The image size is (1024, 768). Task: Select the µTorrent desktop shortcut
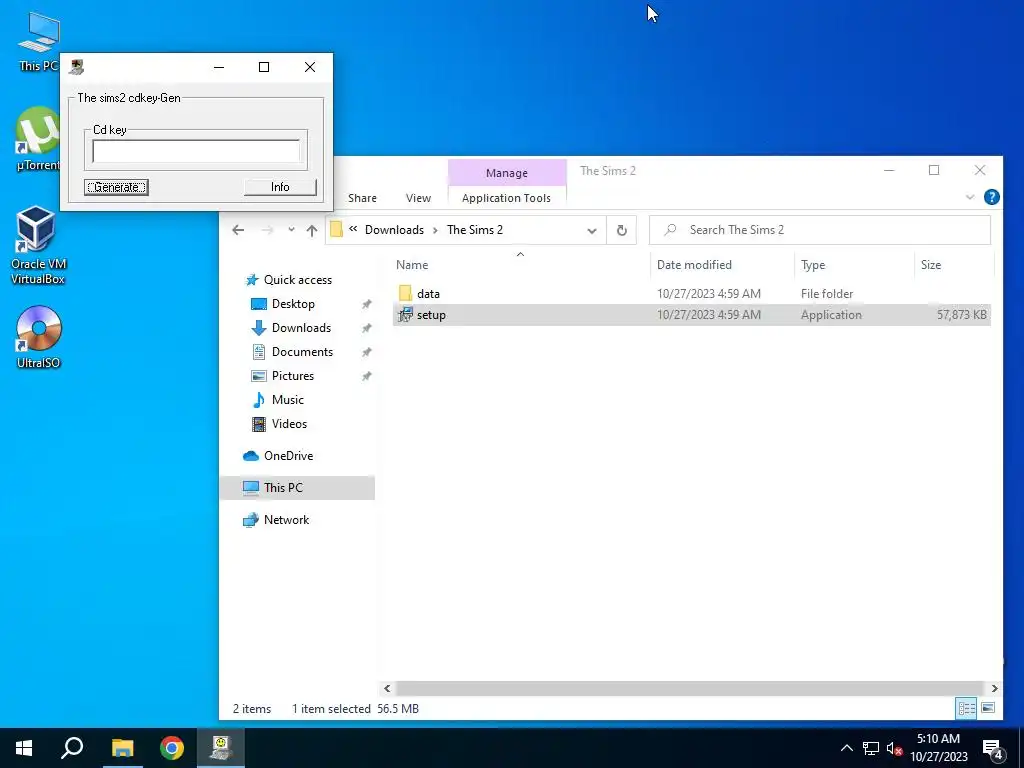[x=39, y=139]
